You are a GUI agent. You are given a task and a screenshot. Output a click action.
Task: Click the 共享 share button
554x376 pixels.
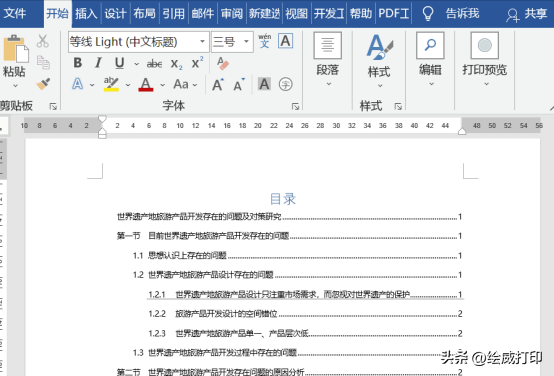pos(527,14)
